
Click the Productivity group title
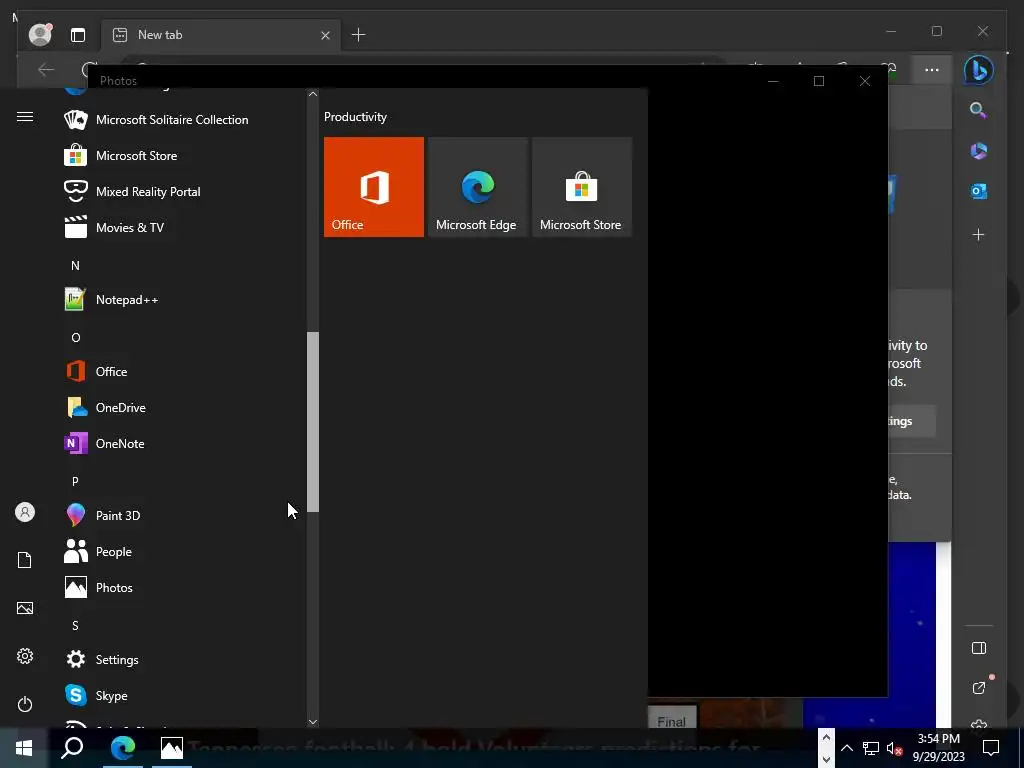pos(355,117)
